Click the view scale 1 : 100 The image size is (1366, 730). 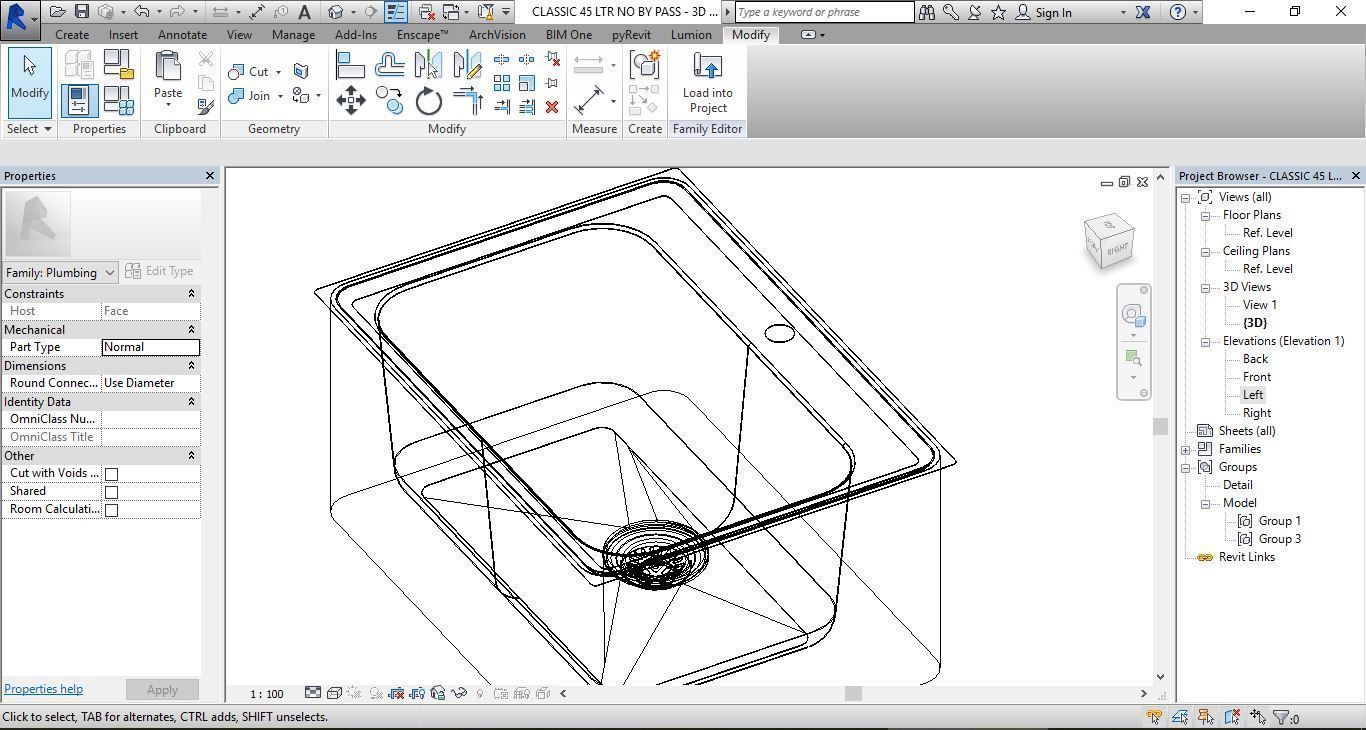coord(267,693)
